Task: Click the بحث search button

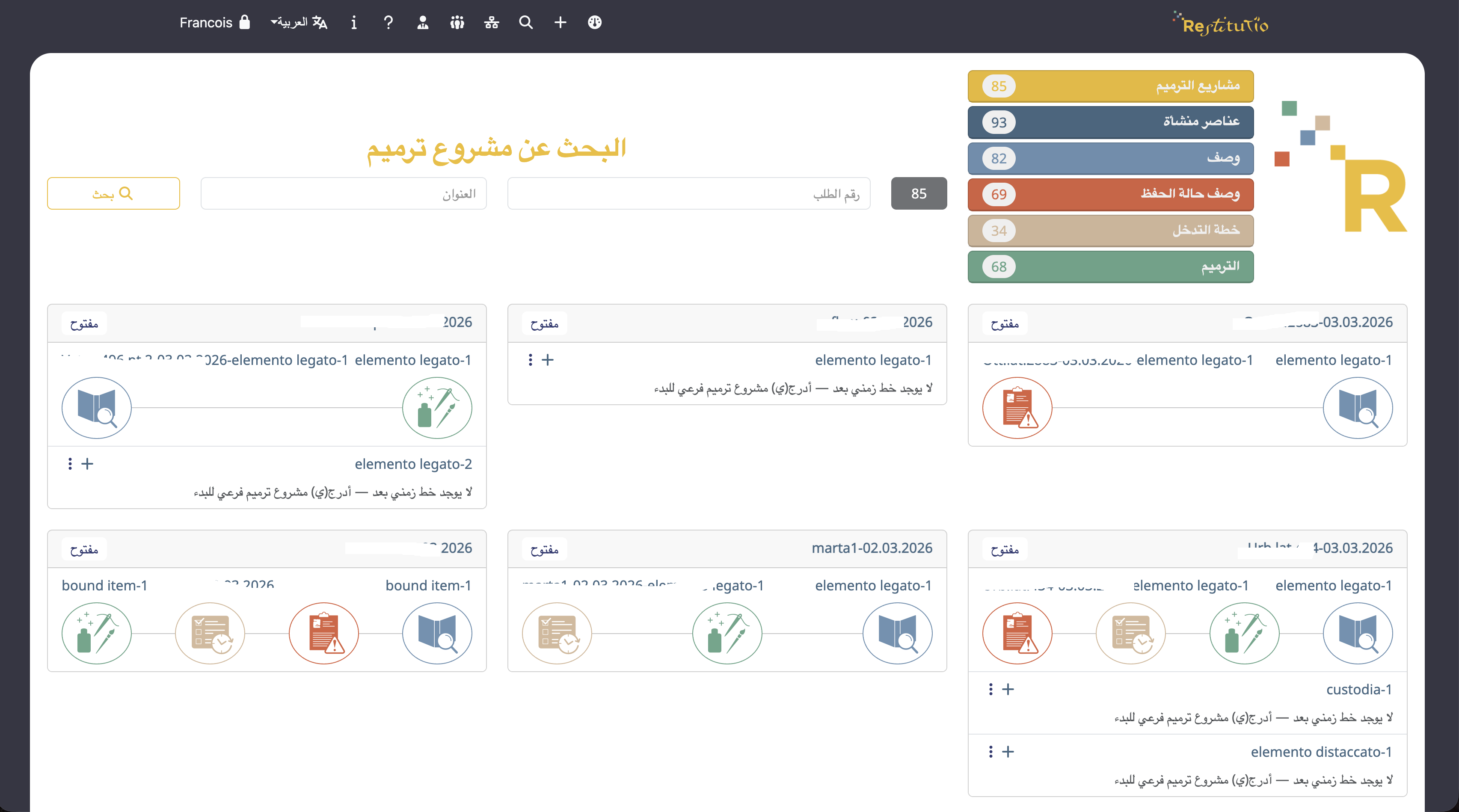Action: (x=113, y=193)
